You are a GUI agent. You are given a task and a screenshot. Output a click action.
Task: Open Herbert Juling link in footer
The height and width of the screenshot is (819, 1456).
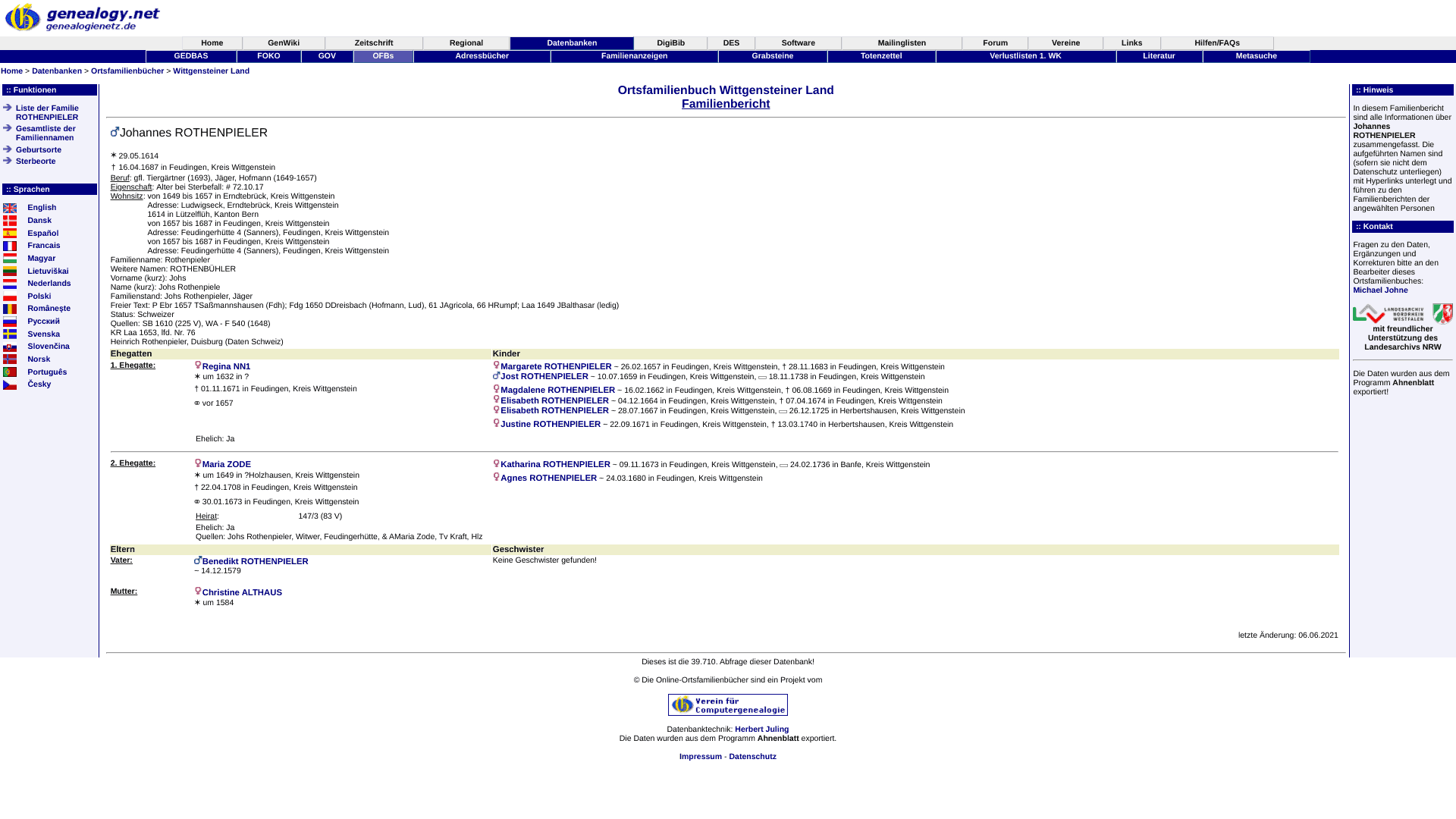pos(761,730)
